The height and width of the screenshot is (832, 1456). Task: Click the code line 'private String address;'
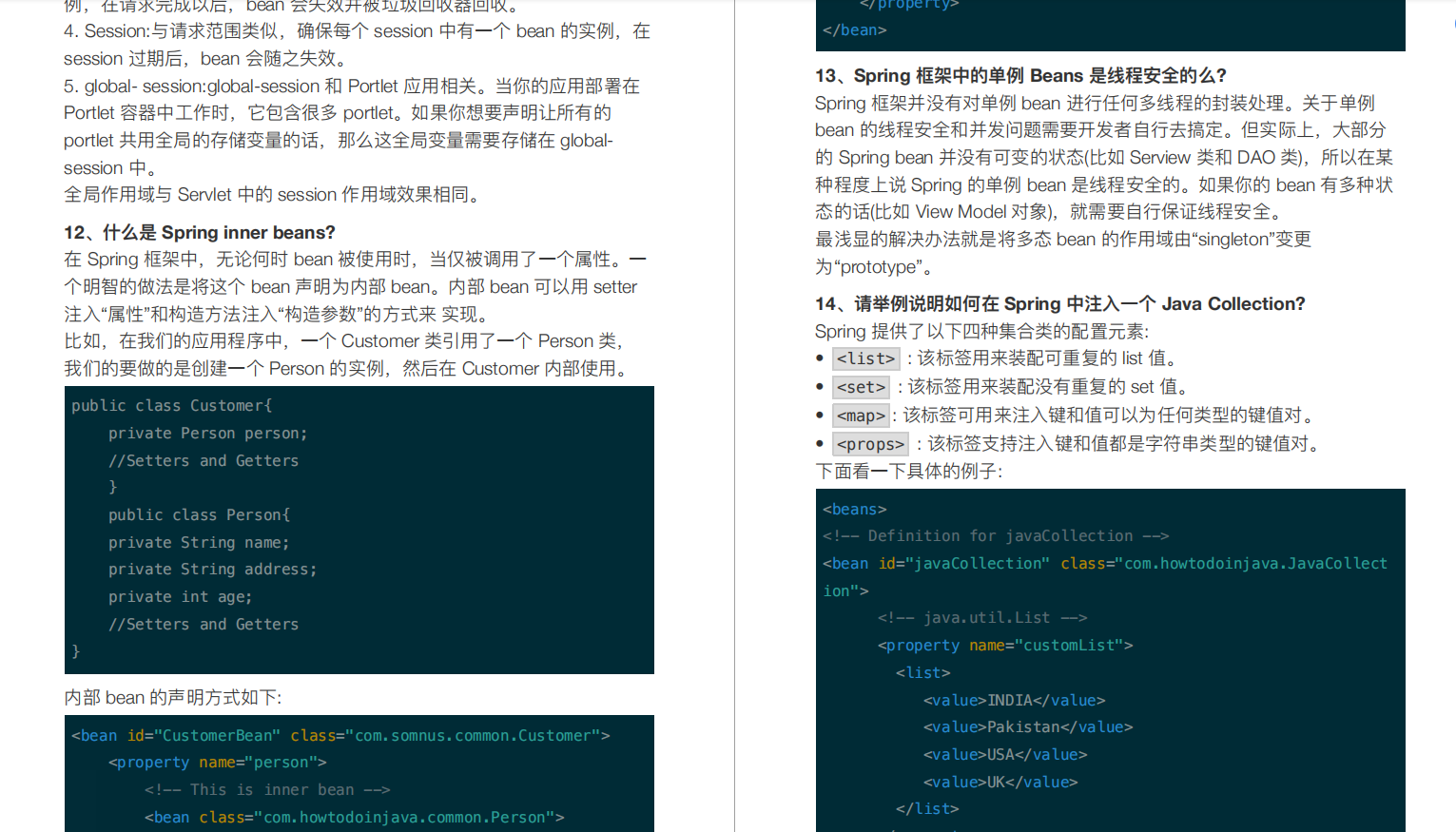[x=213, y=569]
